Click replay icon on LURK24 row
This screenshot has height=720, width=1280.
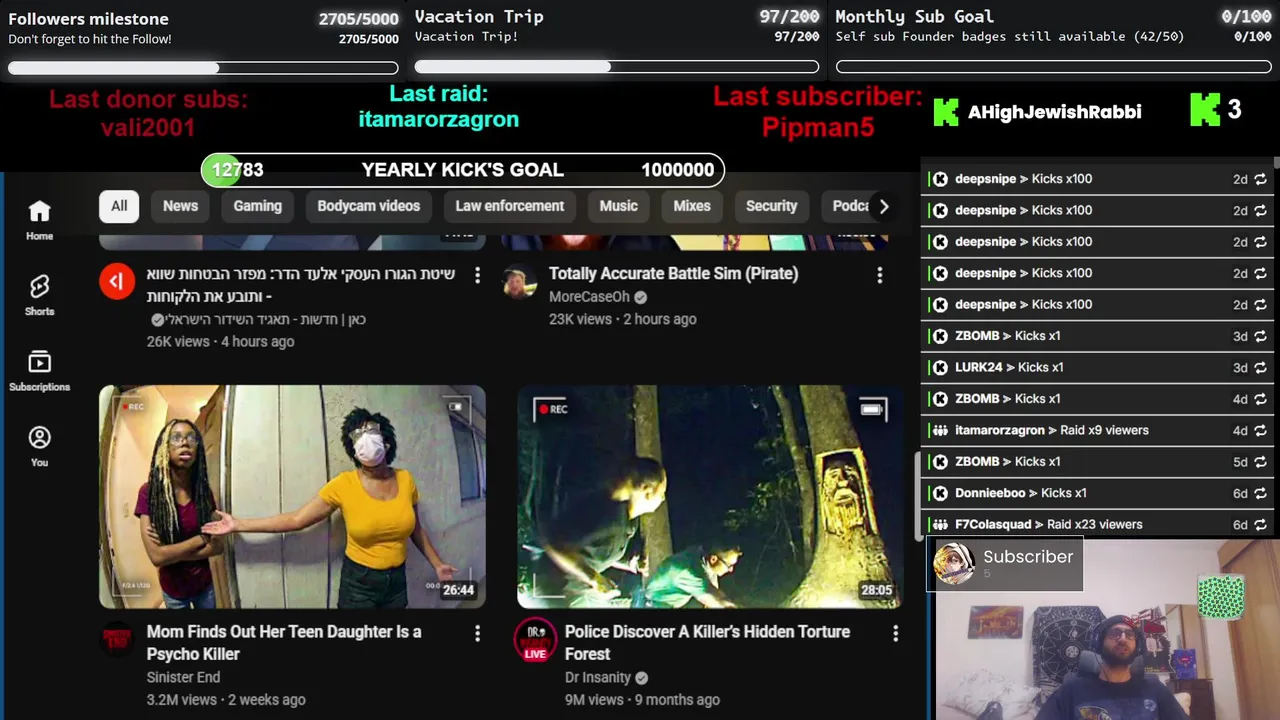pyautogui.click(x=1260, y=367)
